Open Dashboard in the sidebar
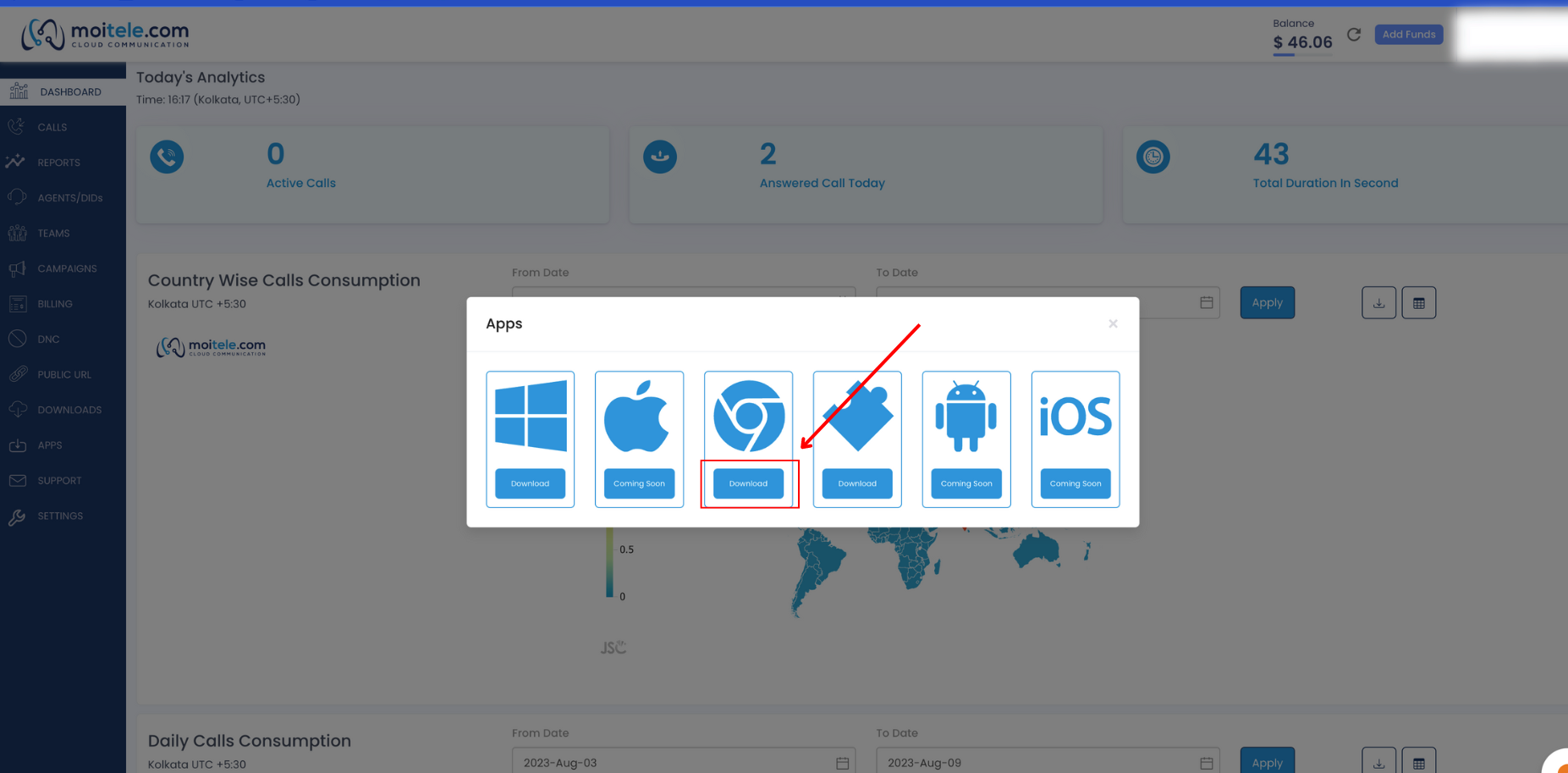Viewport: 1568px width, 773px height. [x=63, y=91]
